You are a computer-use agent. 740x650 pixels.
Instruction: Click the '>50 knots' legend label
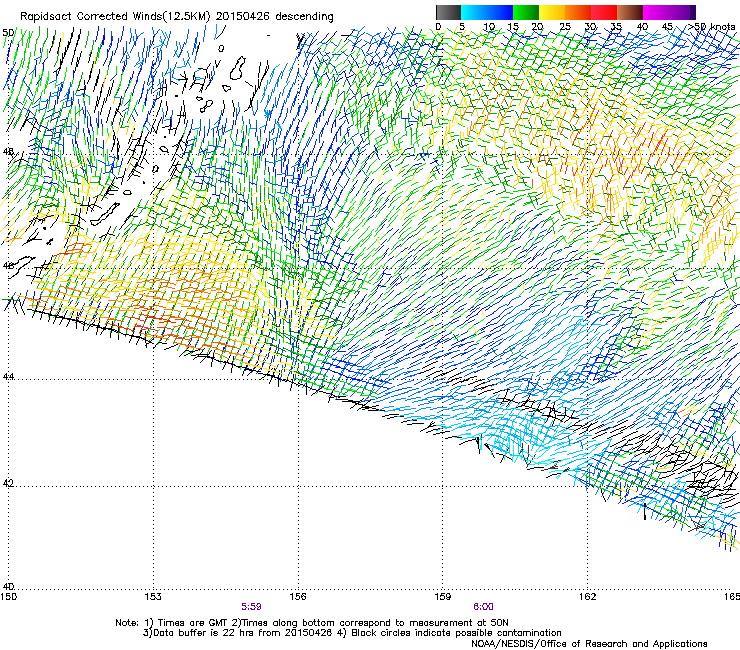pos(712,27)
